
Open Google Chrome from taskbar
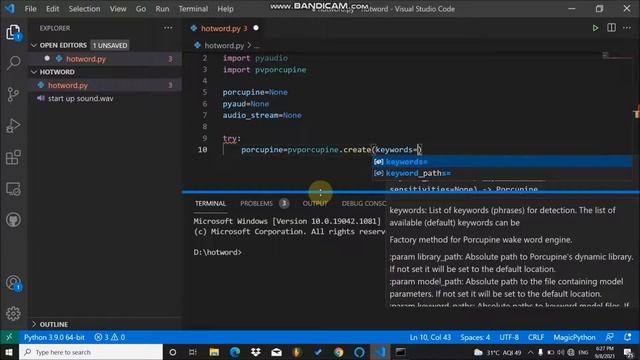tap(338, 352)
